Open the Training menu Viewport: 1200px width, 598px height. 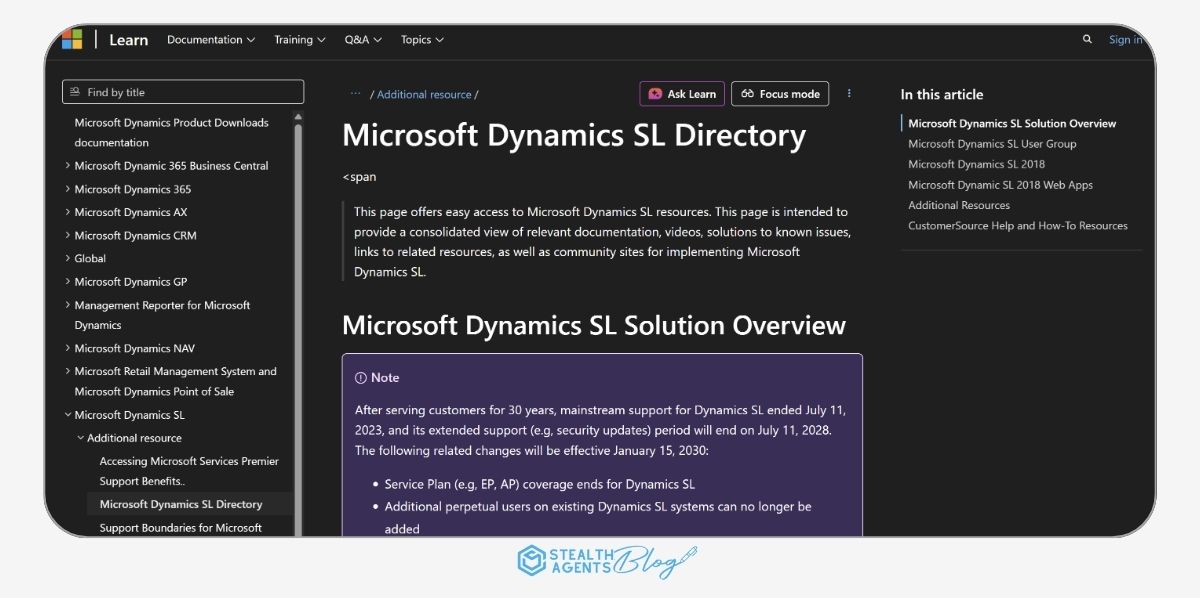pyautogui.click(x=298, y=39)
